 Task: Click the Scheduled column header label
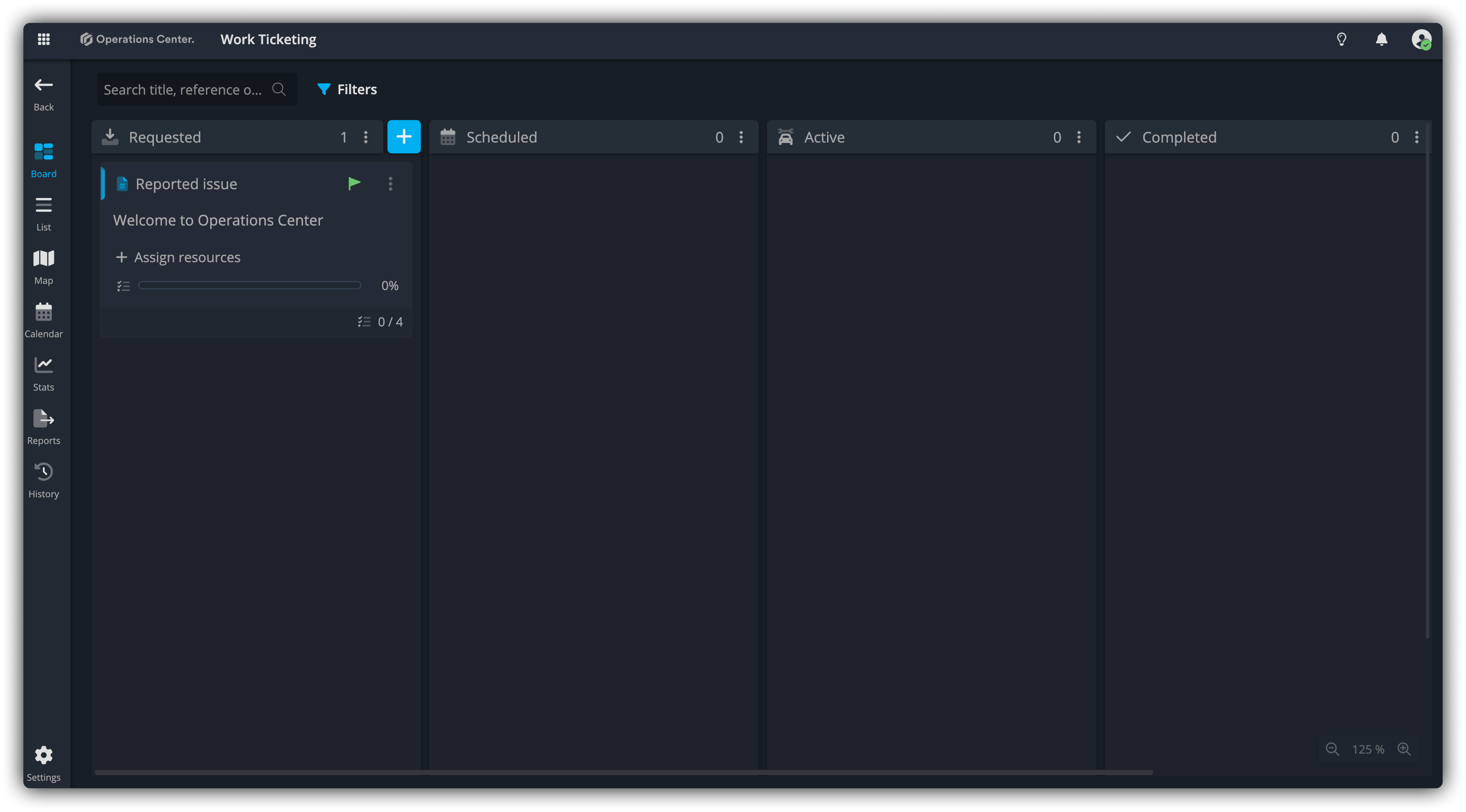502,137
